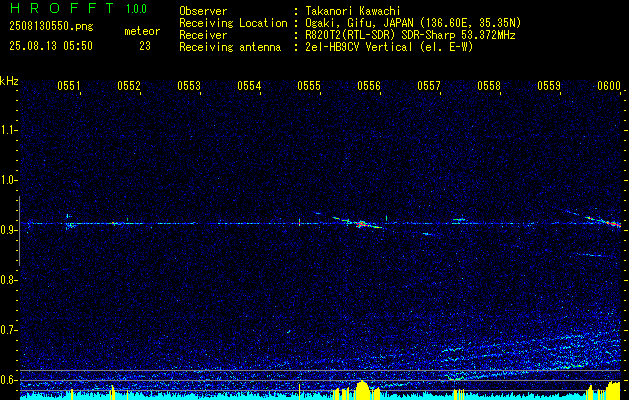Click the 0559 time marker
Viewport: 629px width, 400px height.
(x=549, y=85)
